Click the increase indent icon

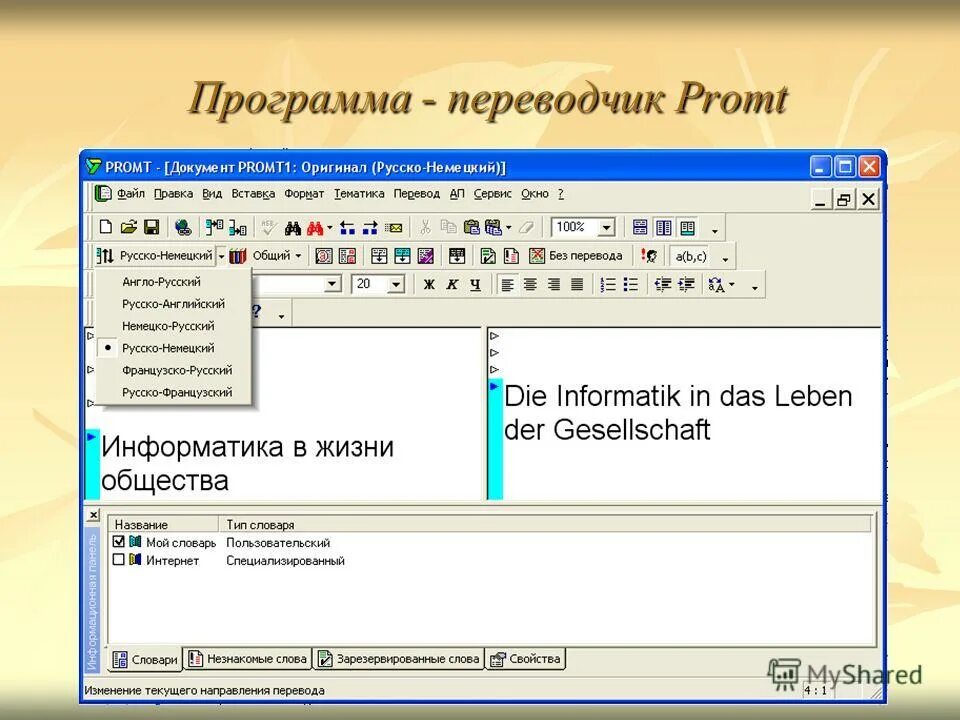coord(686,285)
